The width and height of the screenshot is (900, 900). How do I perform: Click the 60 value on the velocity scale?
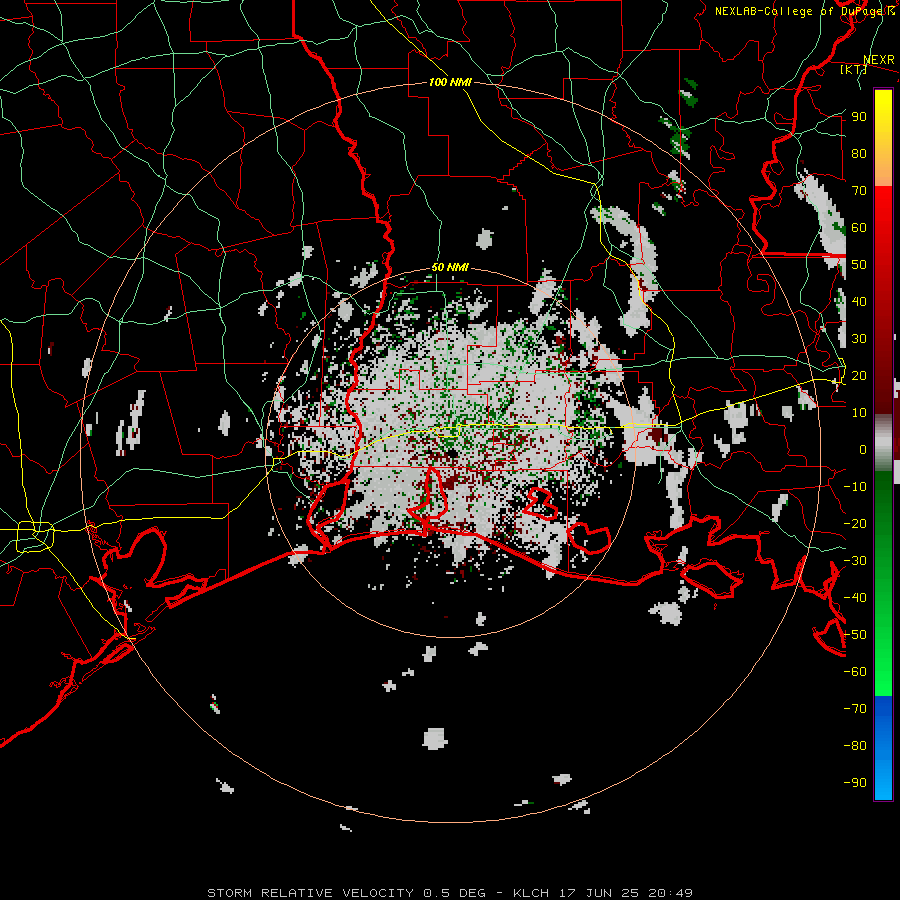click(x=859, y=227)
